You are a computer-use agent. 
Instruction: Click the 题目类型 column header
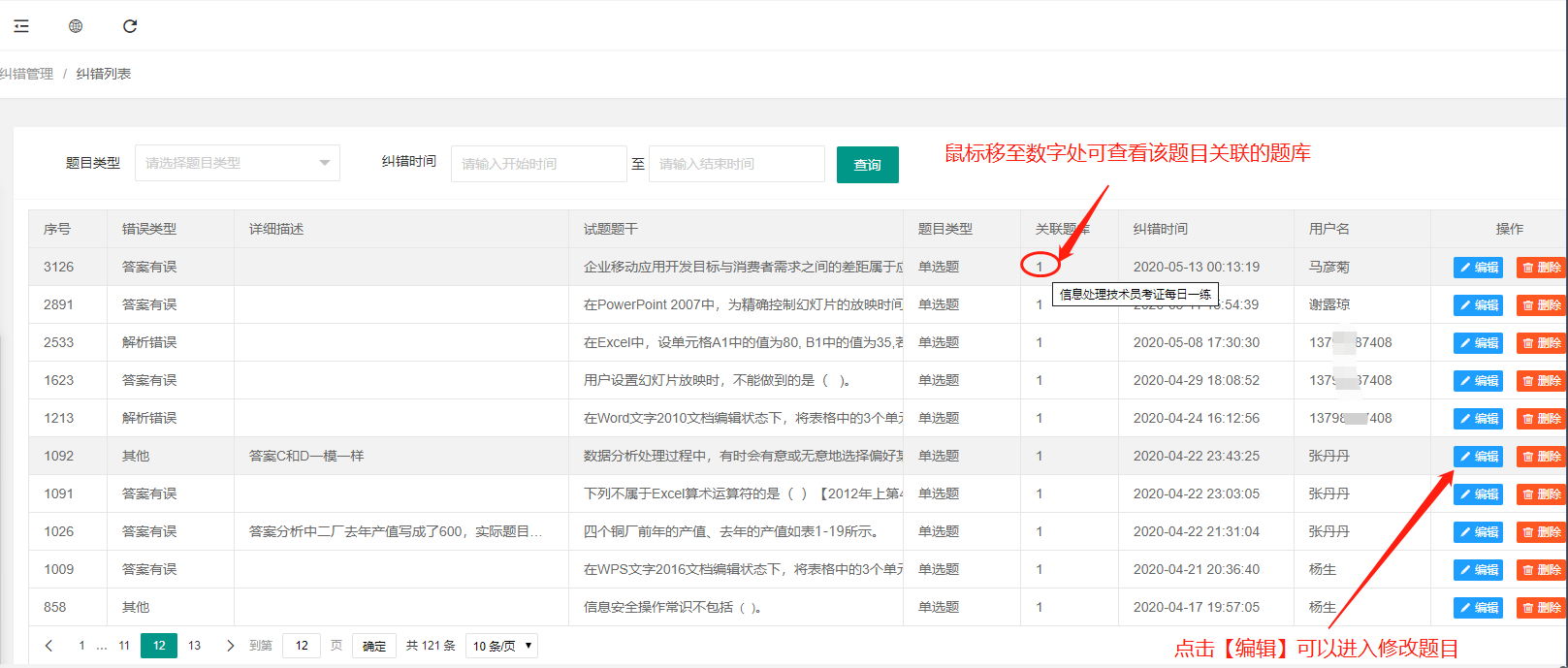click(945, 229)
